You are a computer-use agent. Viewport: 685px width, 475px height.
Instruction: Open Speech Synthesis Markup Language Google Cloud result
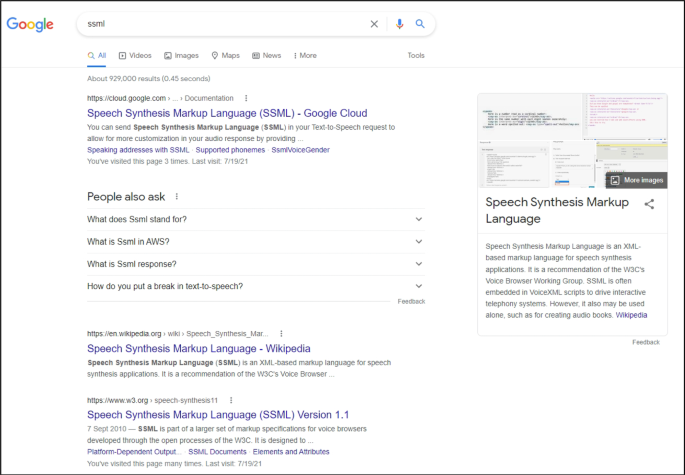227,113
